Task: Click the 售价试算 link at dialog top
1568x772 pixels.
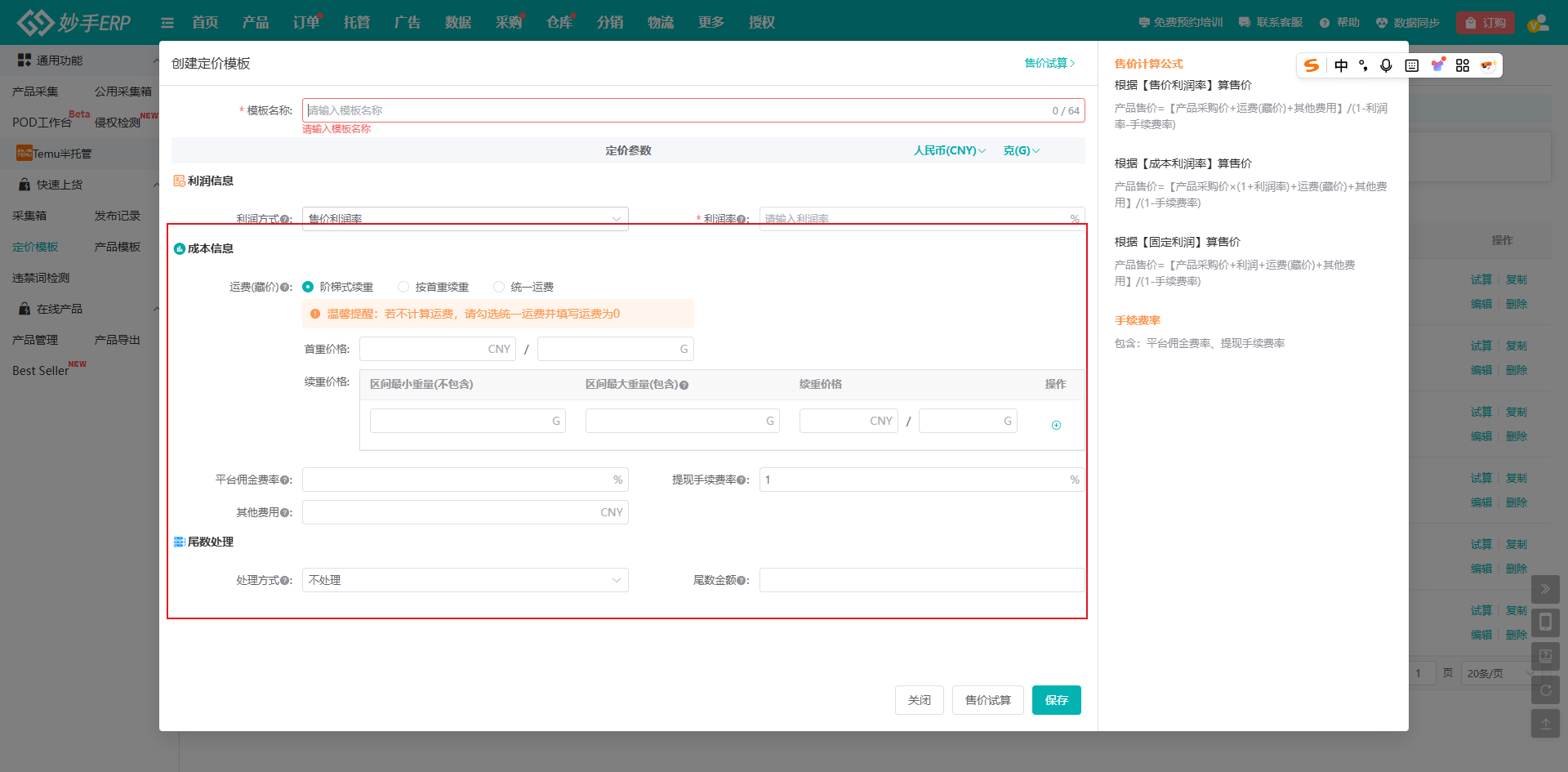Action: 1049,63
